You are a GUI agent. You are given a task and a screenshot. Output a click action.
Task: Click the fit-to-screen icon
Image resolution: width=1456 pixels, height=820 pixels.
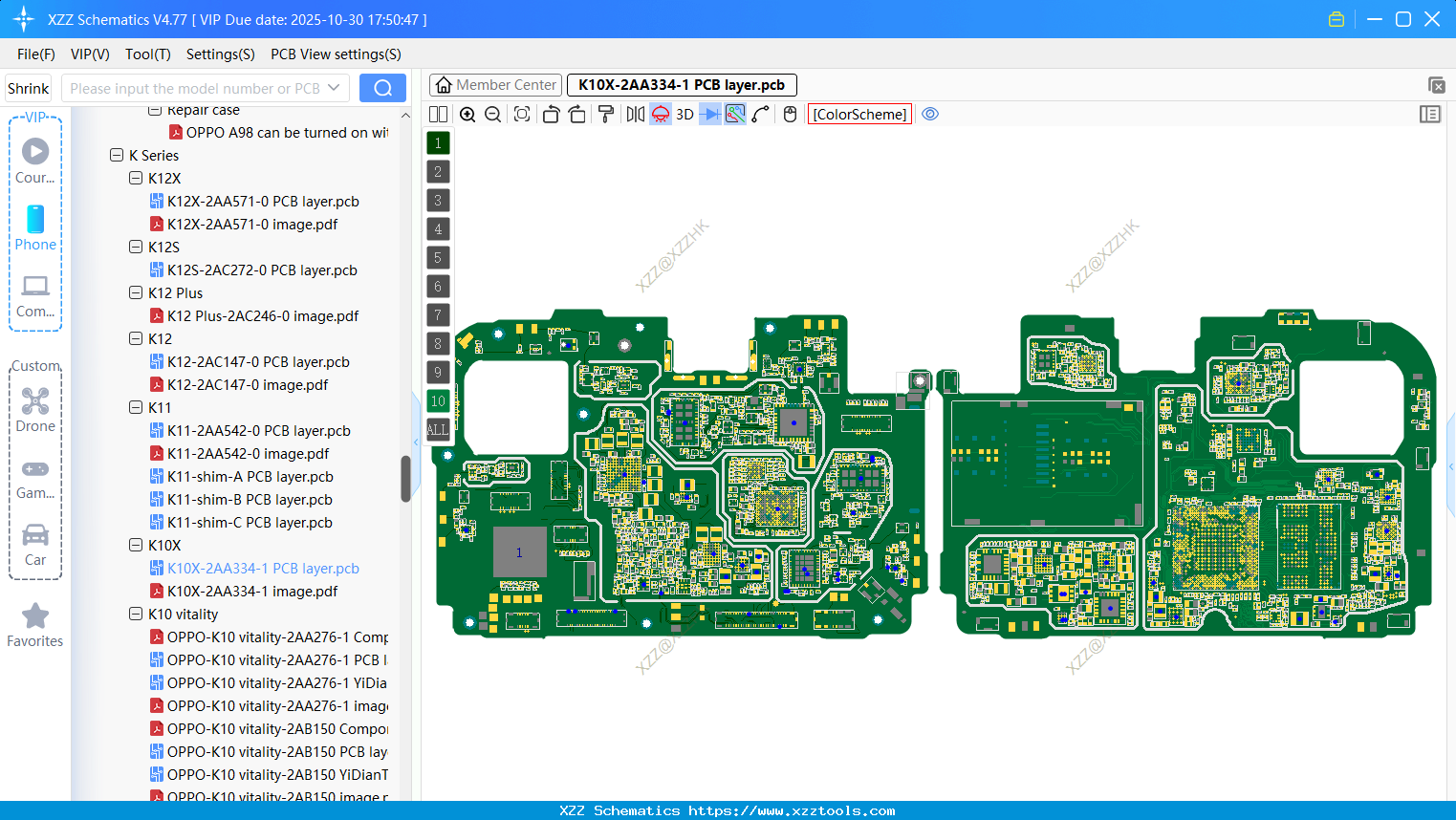tap(522, 115)
